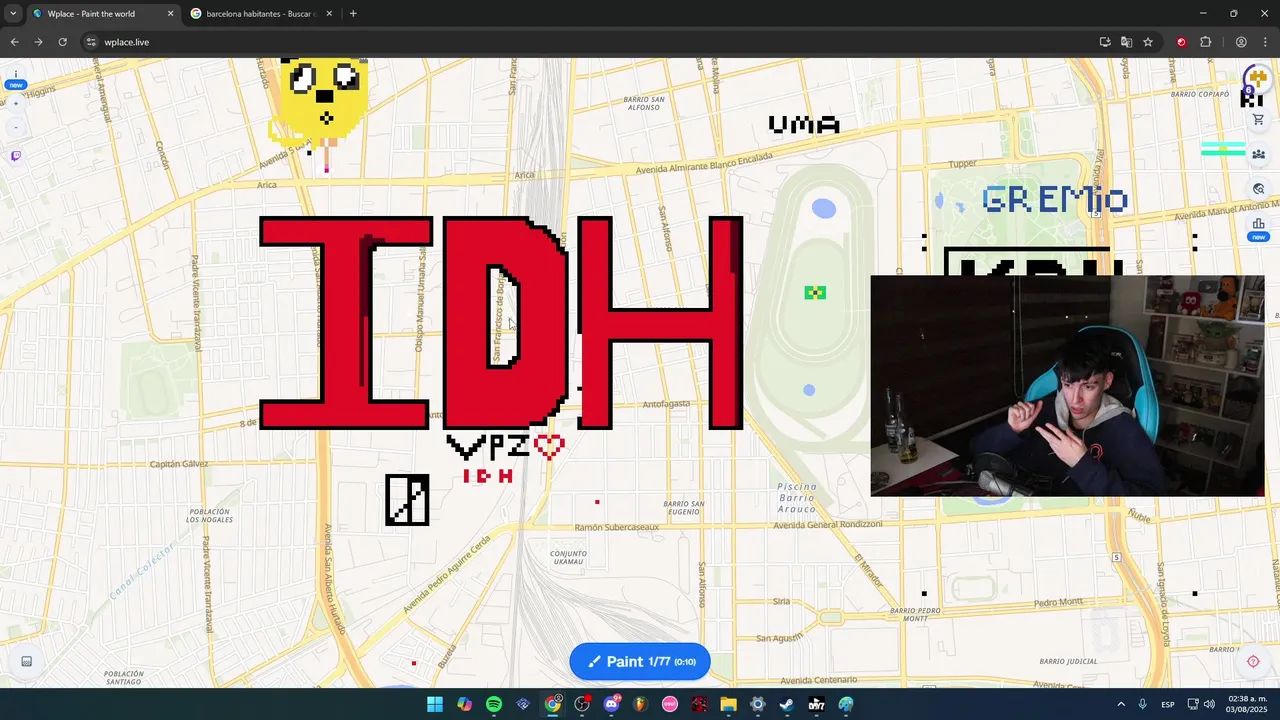Click the microphone tray icon
This screenshot has height=720, width=1280.
(x=1142, y=704)
